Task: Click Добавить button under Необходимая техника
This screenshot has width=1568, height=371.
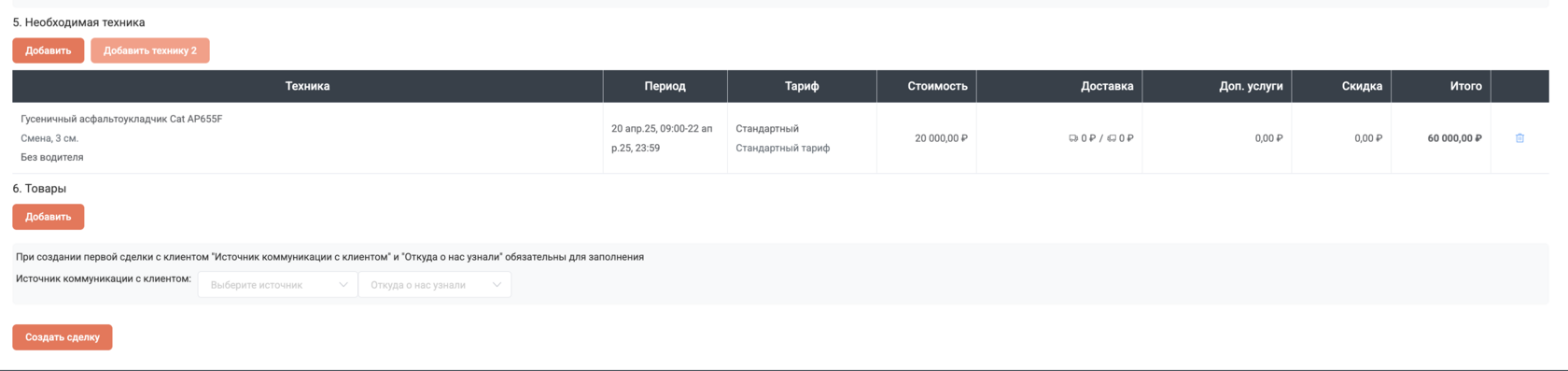Action: [x=49, y=50]
